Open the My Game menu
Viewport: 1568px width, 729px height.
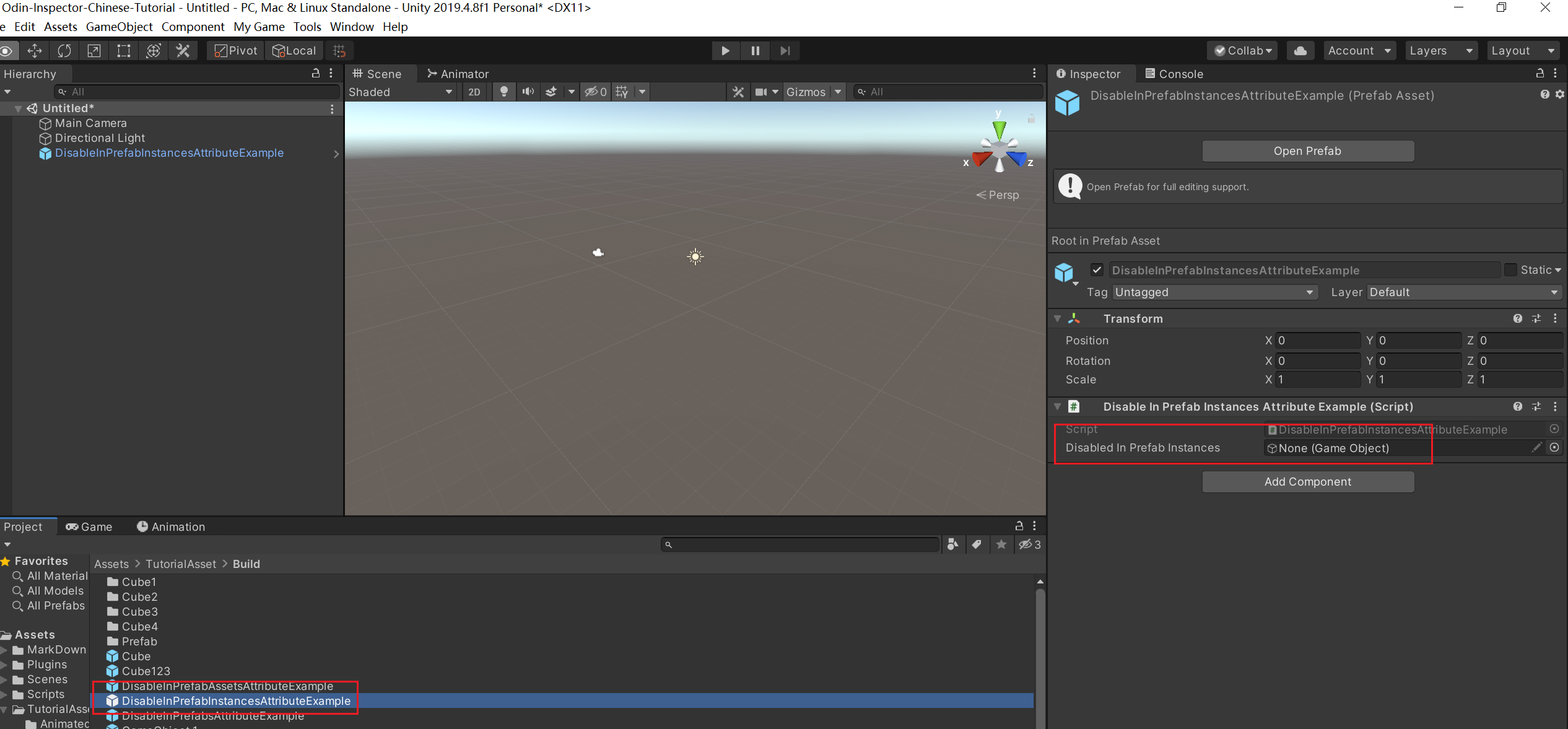click(x=259, y=27)
